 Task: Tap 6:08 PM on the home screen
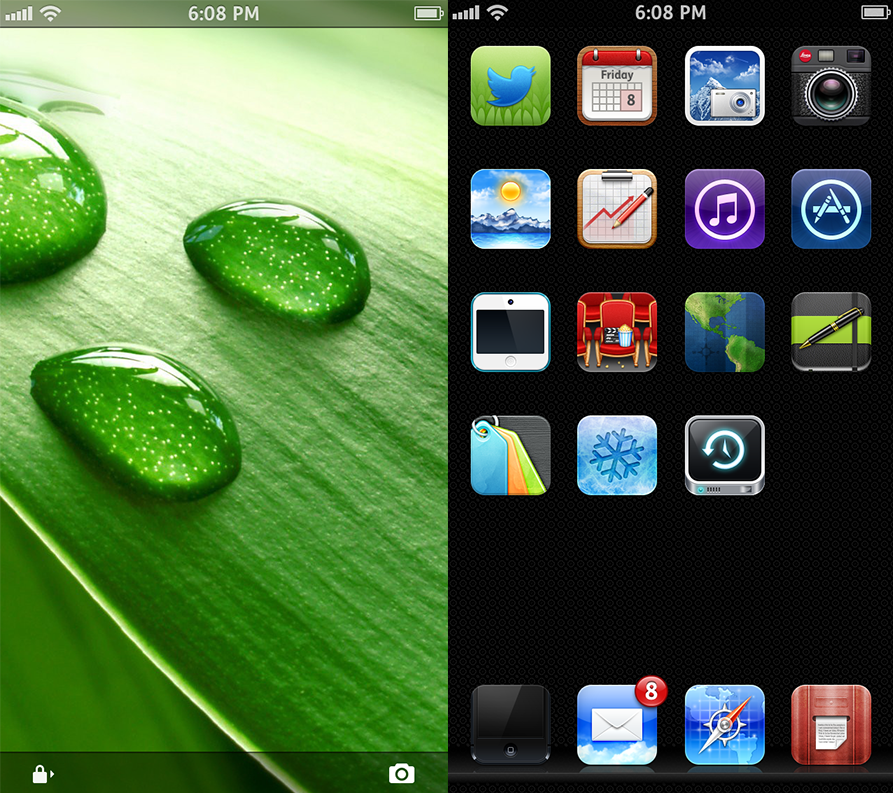coord(671,13)
